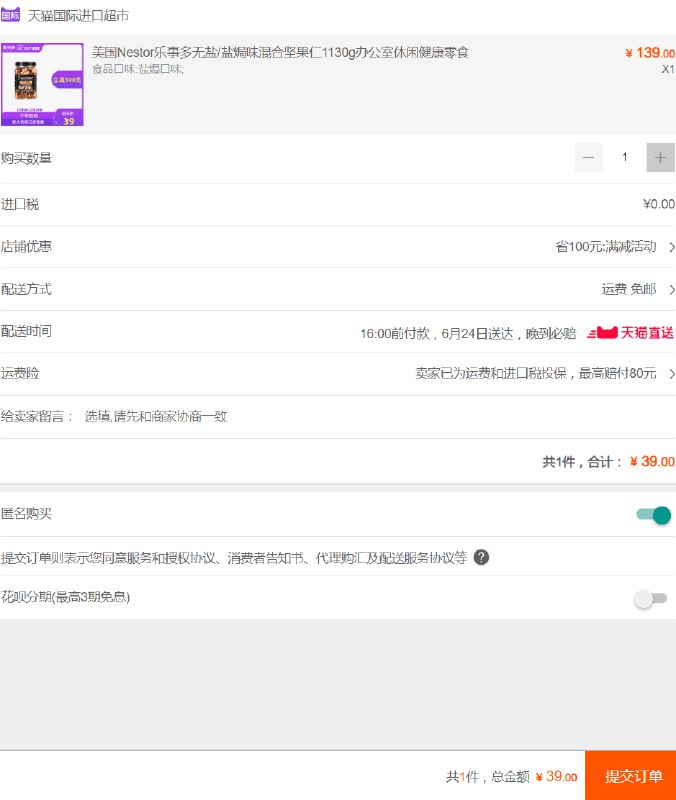Click the 进口税 ¥0.00 value

pos(659,204)
